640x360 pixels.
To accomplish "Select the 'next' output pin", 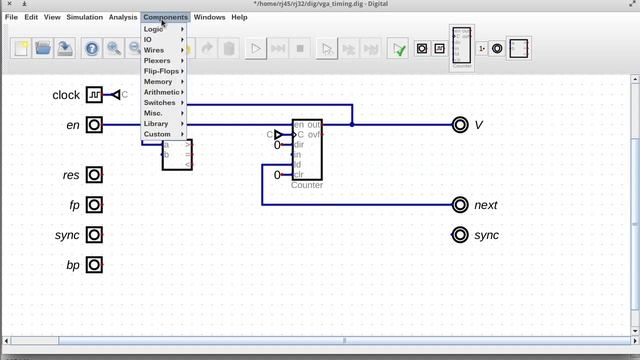I will pyautogui.click(x=460, y=205).
